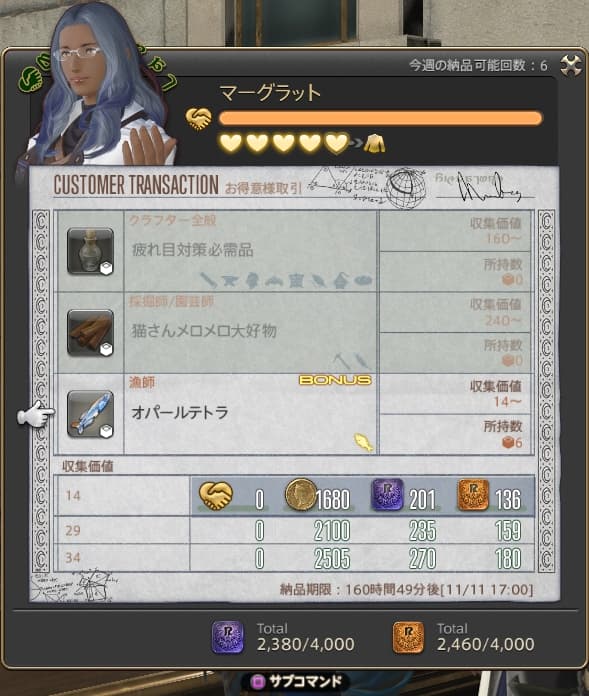Click the orange scrip icon showing 136
589x696 pixels.
tap(473, 494)
